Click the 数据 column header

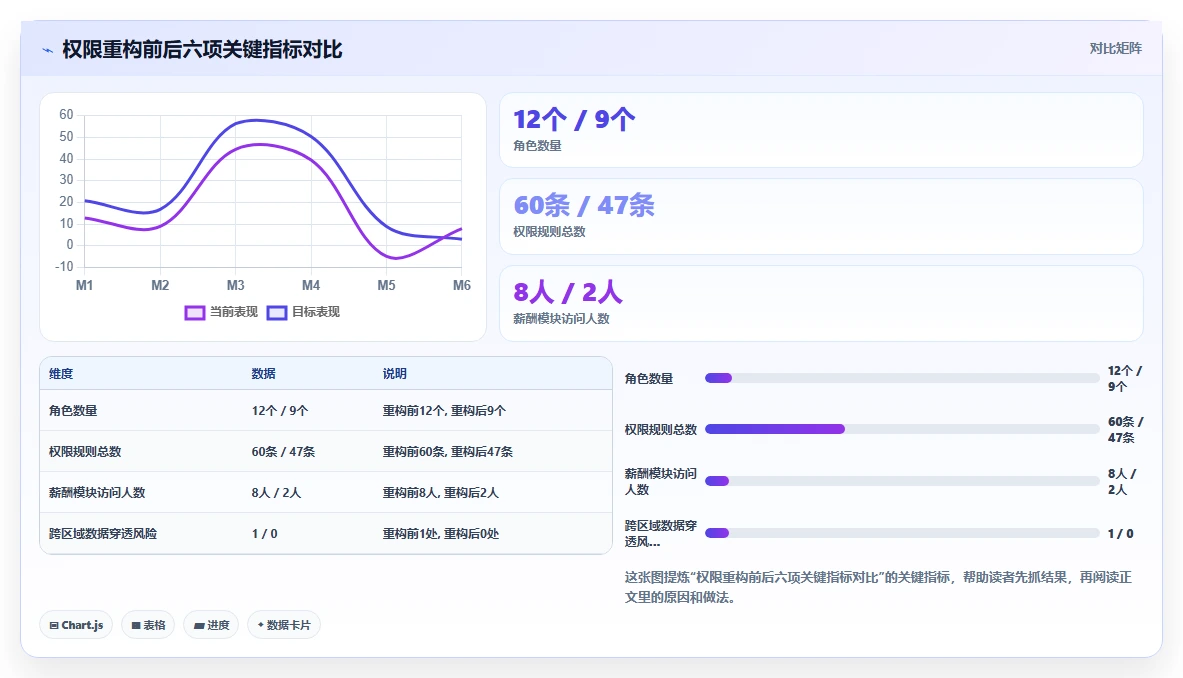pyautogui.click(x=263, y=373)
